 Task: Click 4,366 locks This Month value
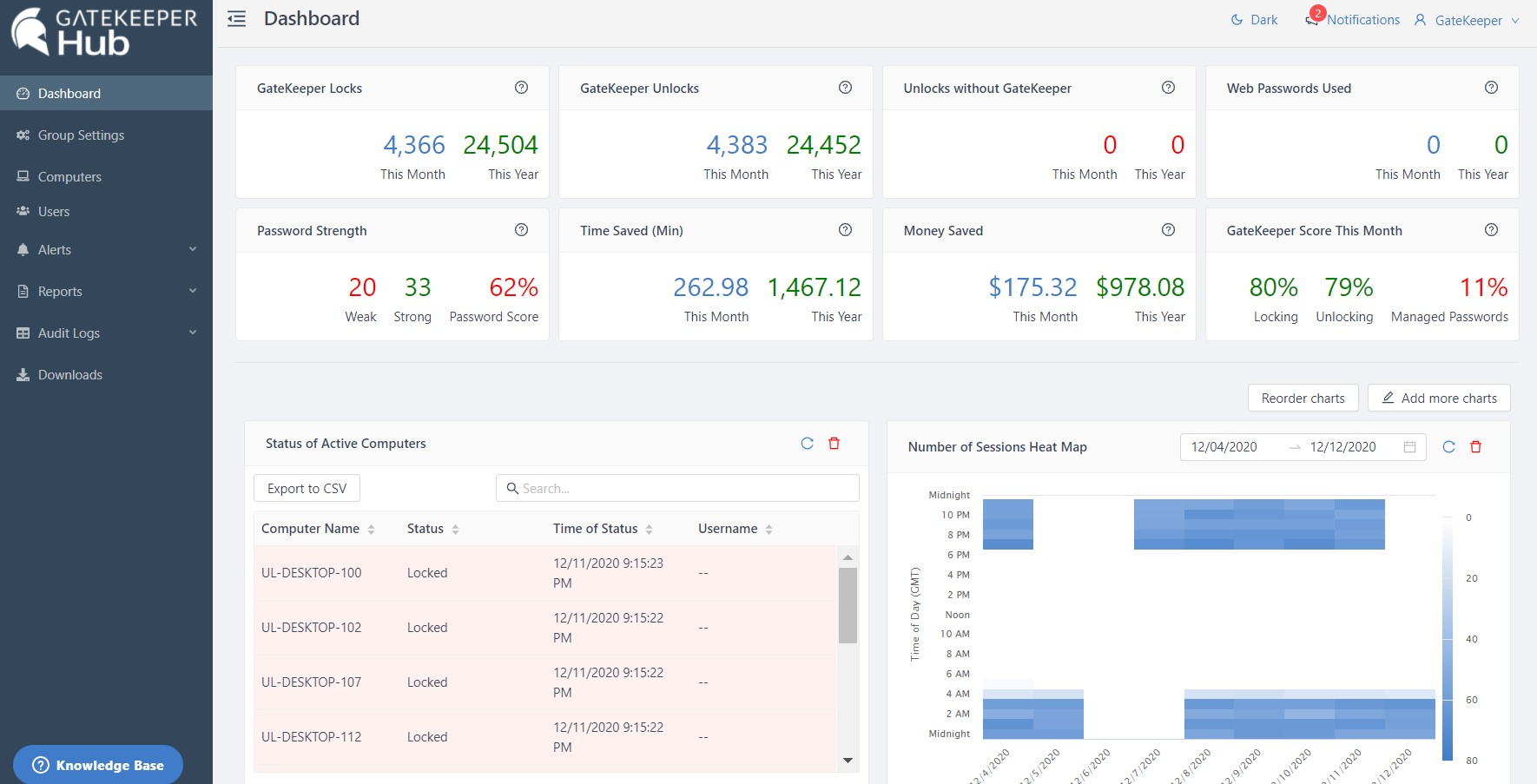(413, 145)
